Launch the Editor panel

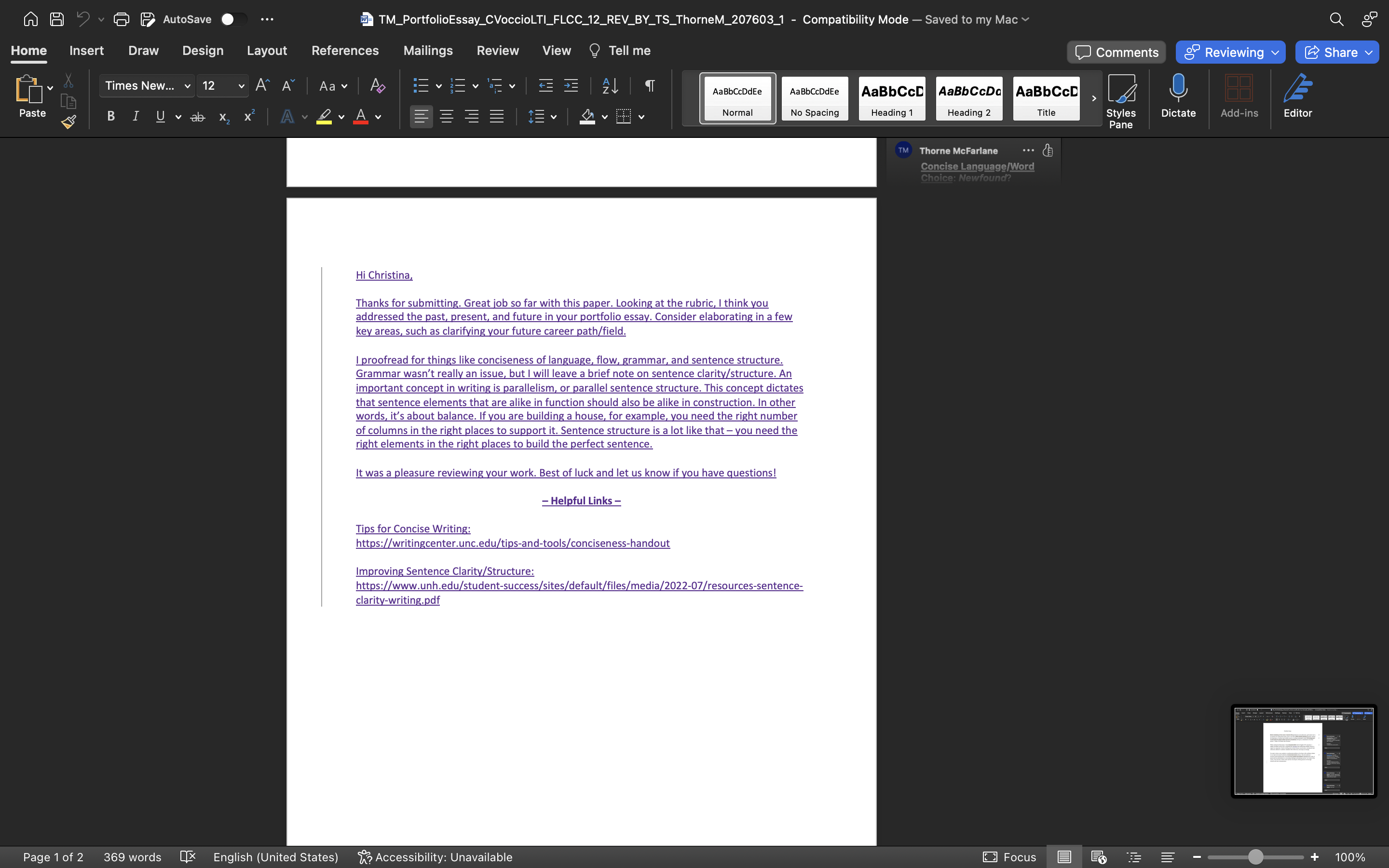click(x=1297, y=97)
